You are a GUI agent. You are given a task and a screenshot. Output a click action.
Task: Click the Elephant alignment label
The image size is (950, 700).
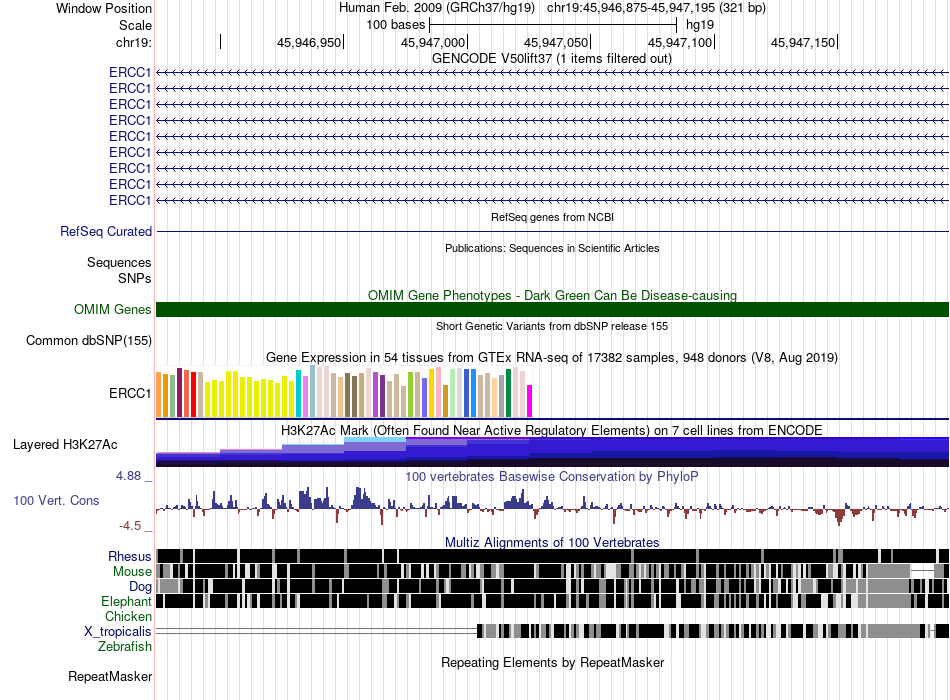126,601
